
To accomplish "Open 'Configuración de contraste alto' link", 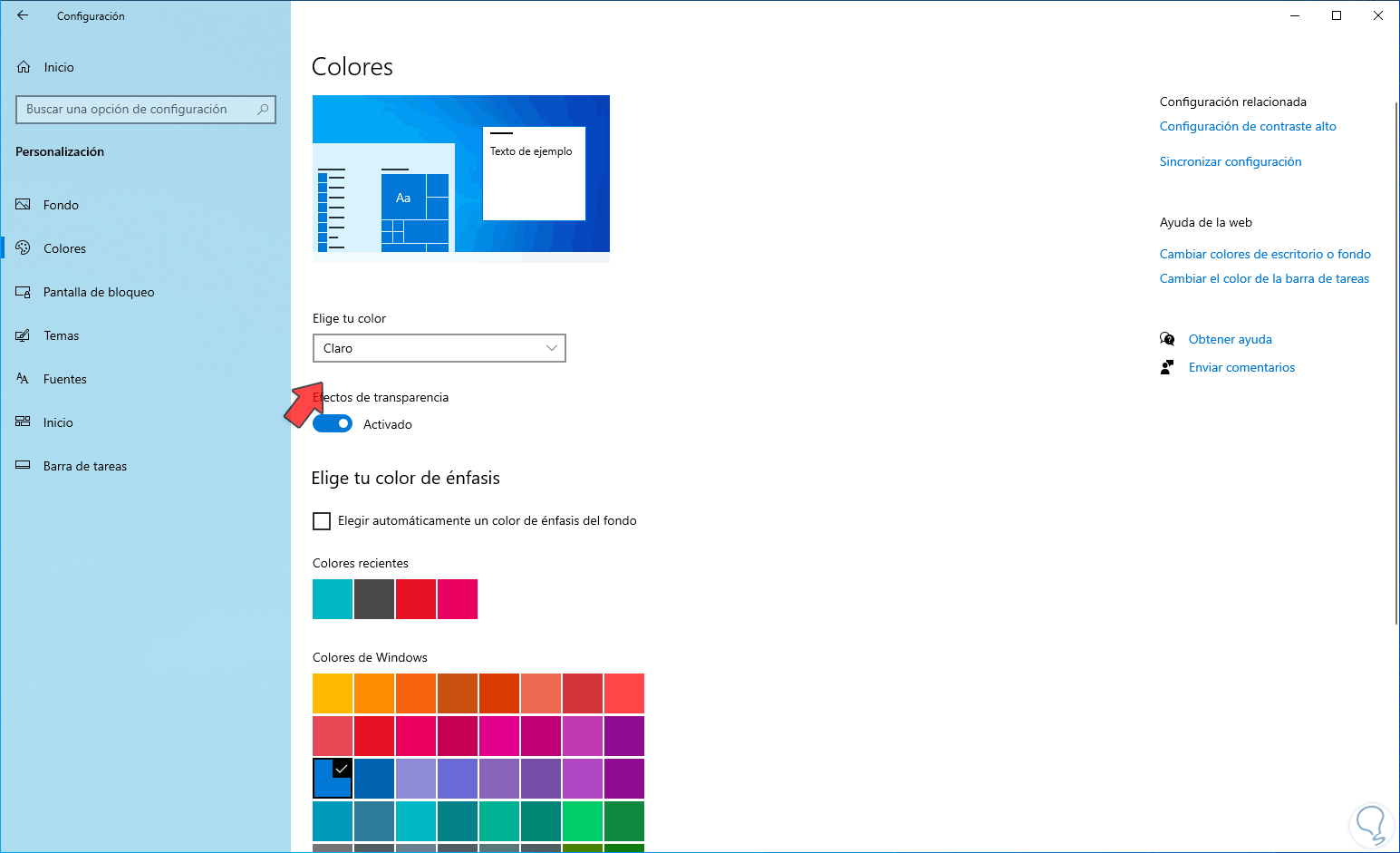I will [x=1248, y=127].
